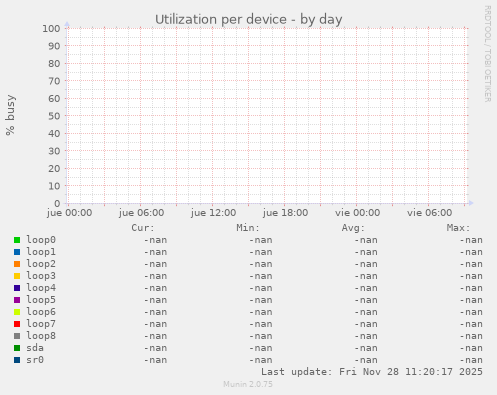
Task: Click the 'jue 12:00' time label
Action: [x=213, y=213]
